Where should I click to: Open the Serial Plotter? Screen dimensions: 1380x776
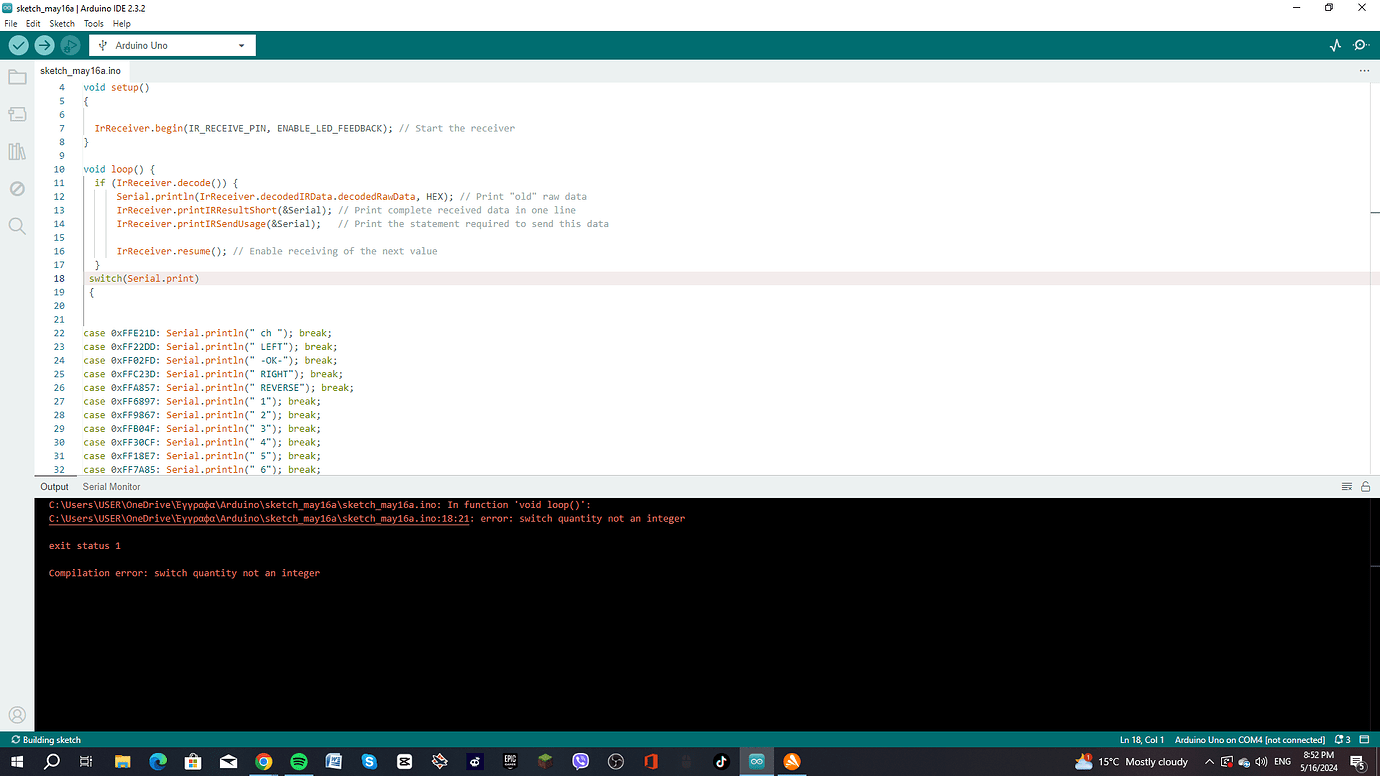(1335, 45)
